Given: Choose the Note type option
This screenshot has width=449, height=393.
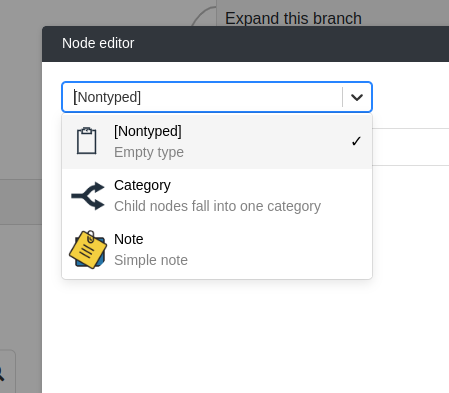Looking at the screenshot, I should 217,250.
